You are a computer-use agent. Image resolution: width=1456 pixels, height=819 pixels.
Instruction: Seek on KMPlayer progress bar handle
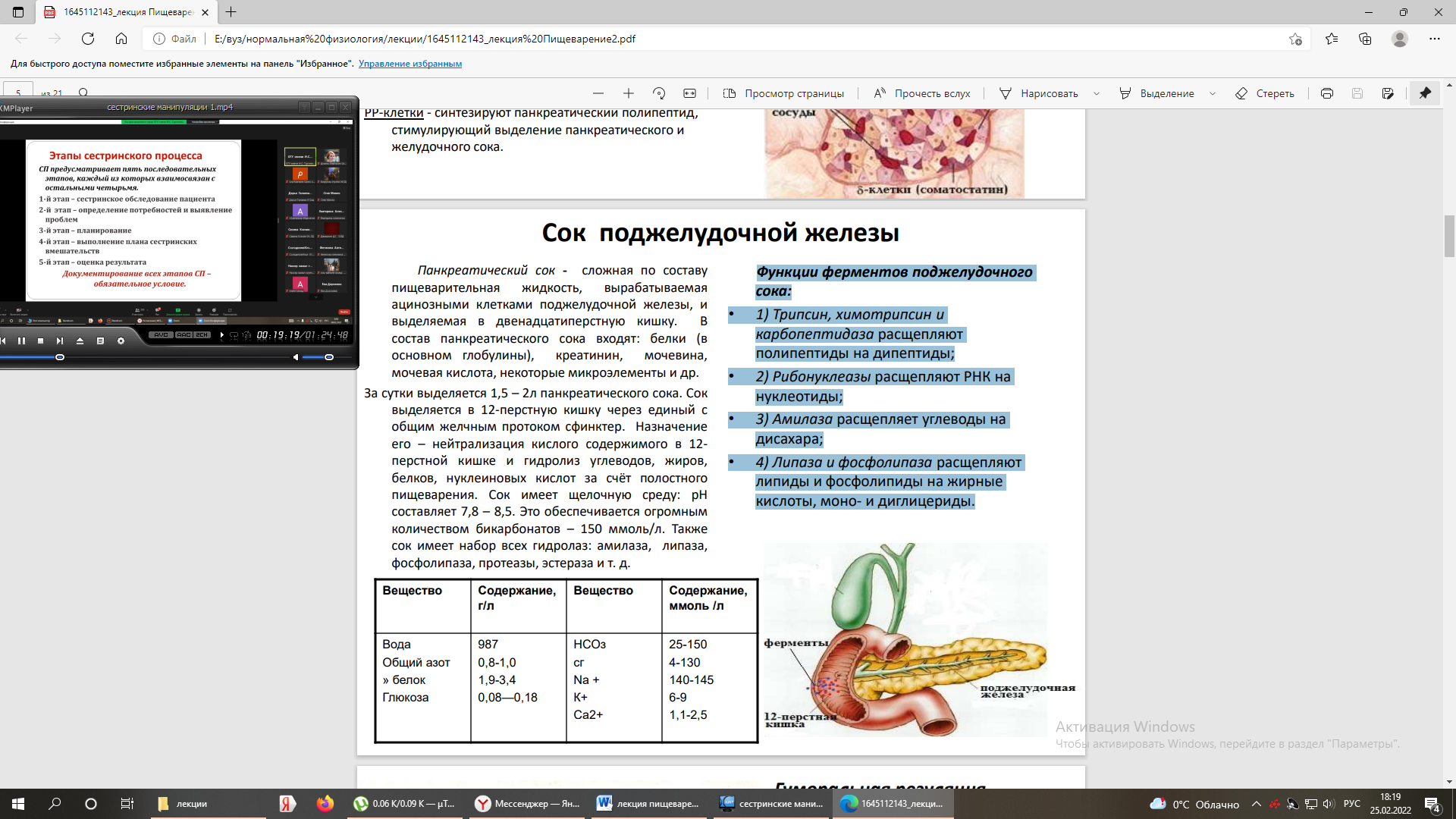tap(60, 357)
